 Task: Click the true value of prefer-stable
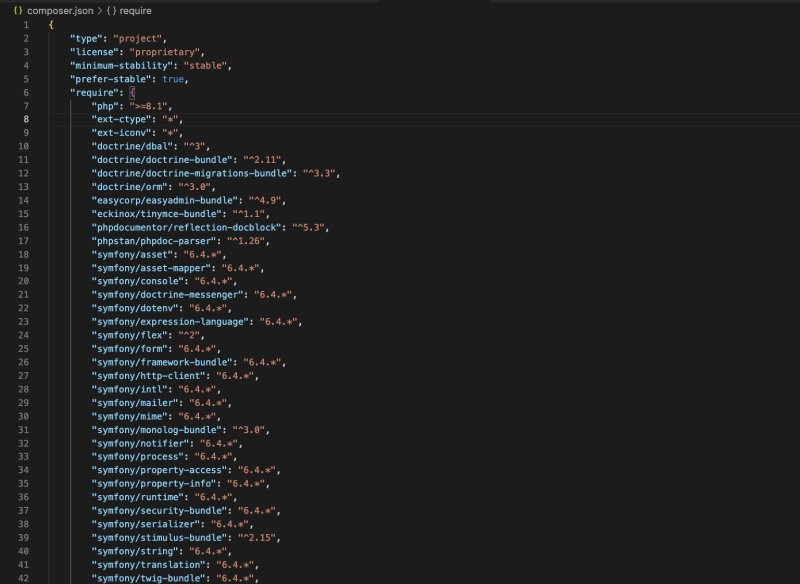tap(173, 79)
